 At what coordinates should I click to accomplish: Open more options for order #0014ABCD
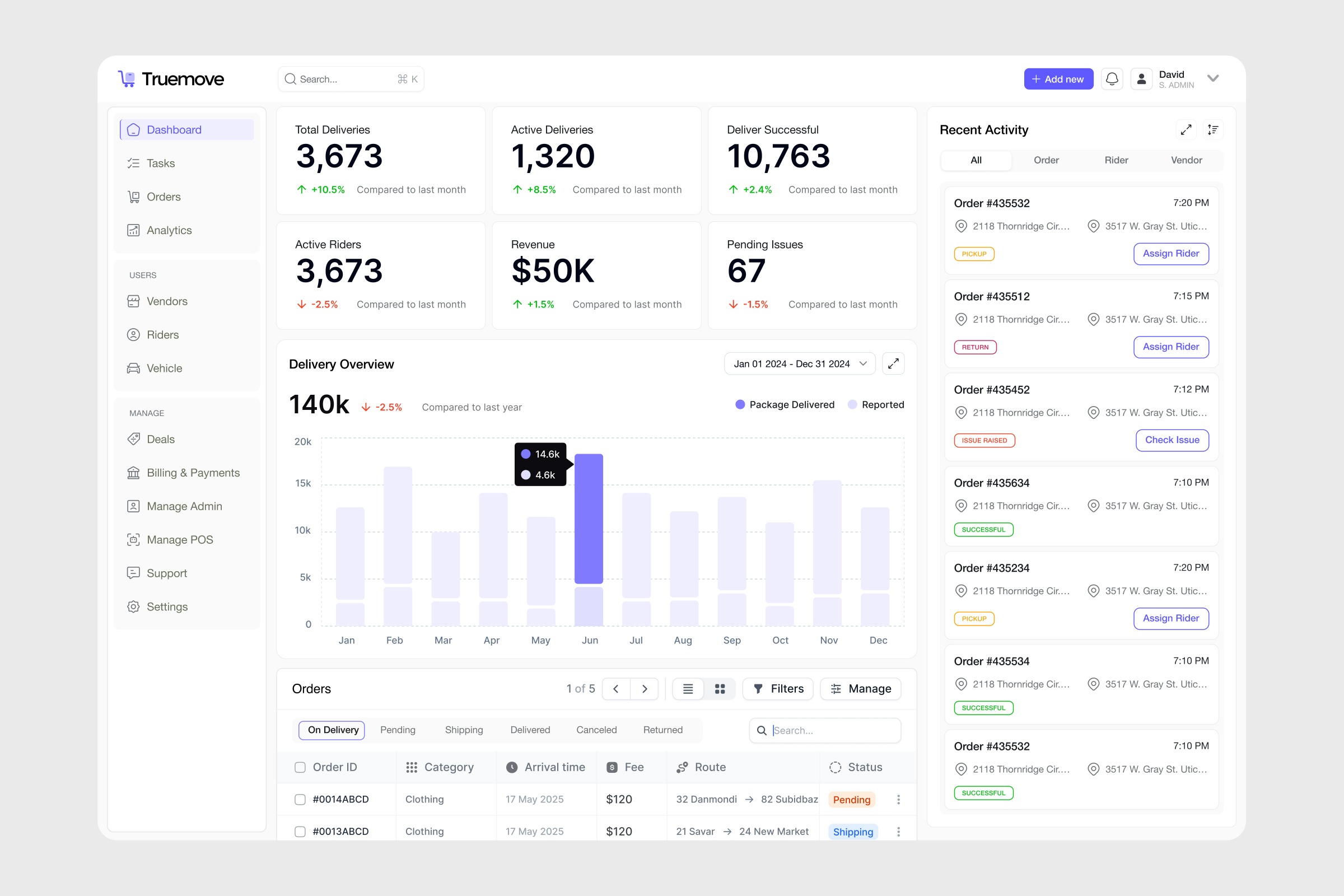coord(898,800)
